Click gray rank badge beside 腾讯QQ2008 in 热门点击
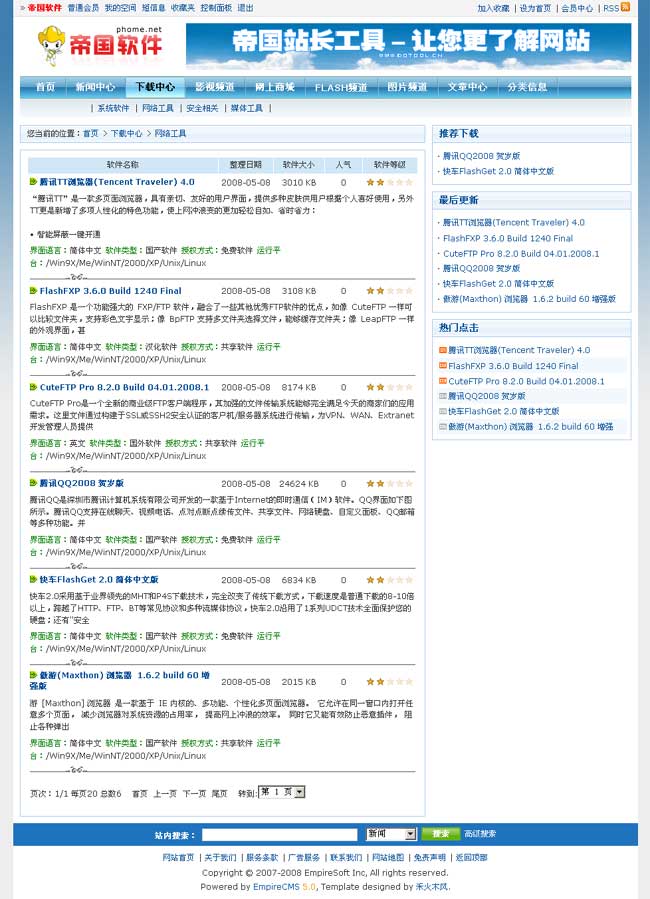This screenshot has height=899, width=650. (442, 396)
